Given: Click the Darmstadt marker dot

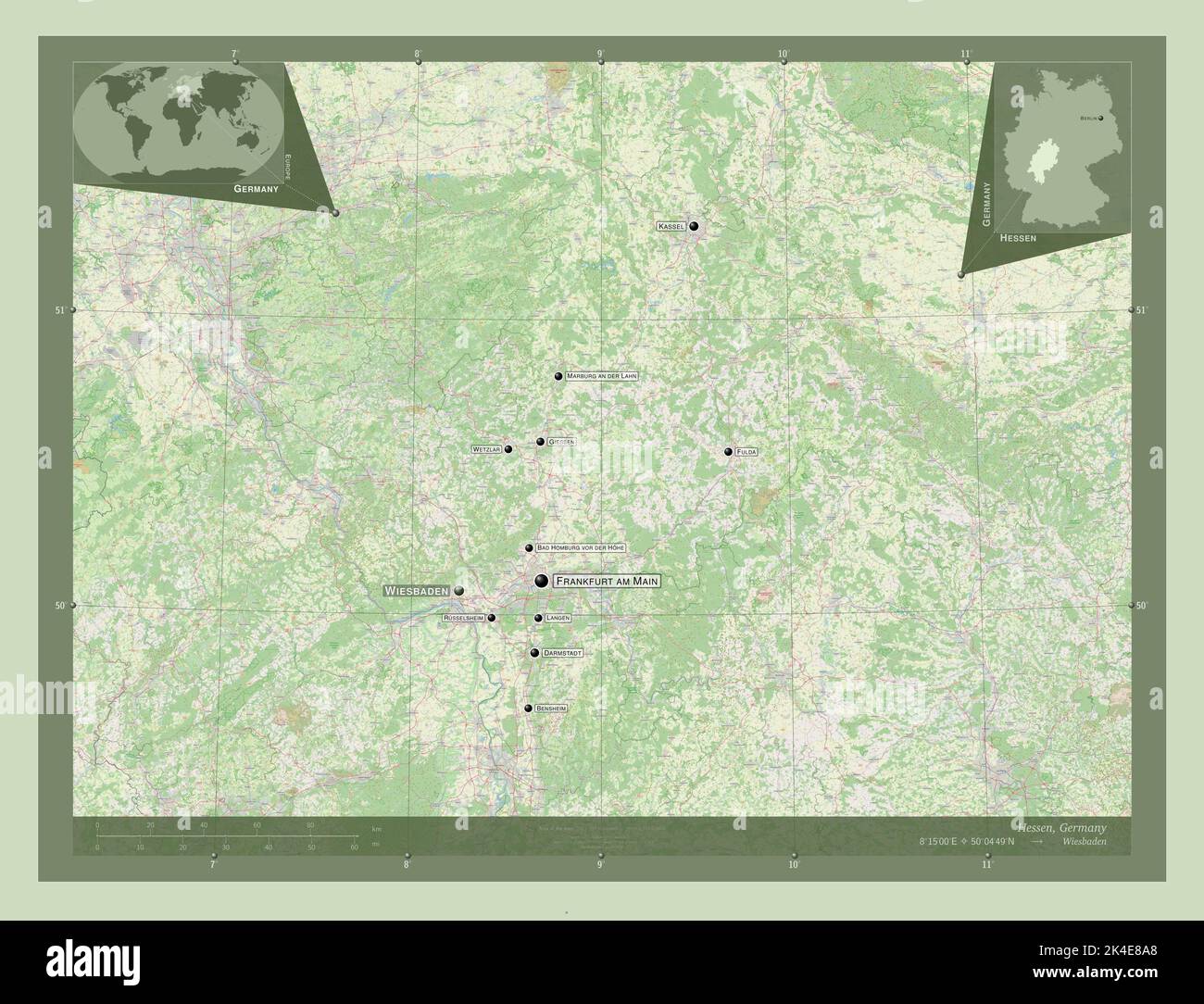Looking at the screenshot, I should [534, 653].
